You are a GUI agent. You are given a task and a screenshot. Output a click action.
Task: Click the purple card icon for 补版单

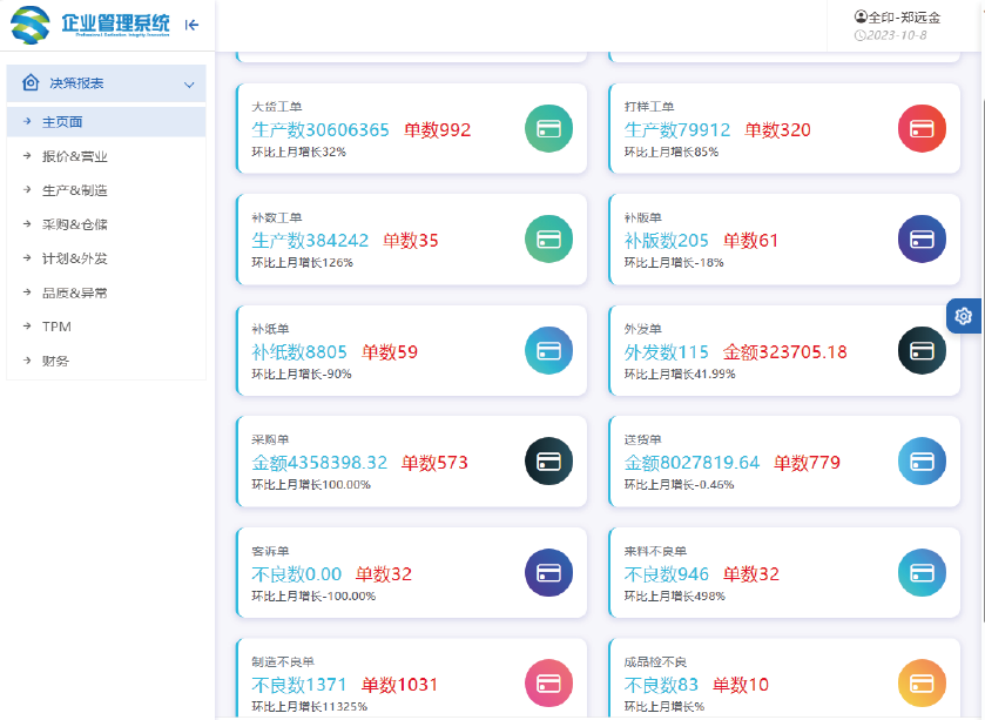pos(922,239)
